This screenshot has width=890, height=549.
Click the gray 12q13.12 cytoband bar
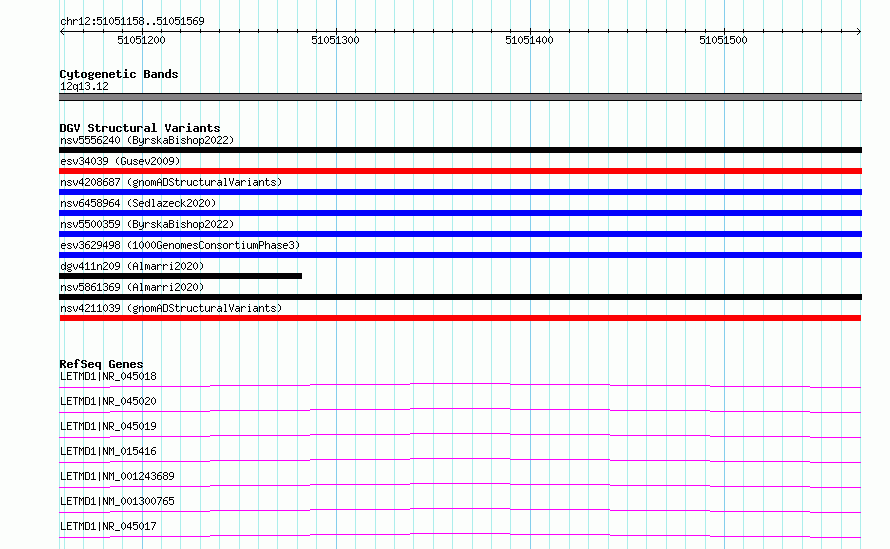pos(460,97)
